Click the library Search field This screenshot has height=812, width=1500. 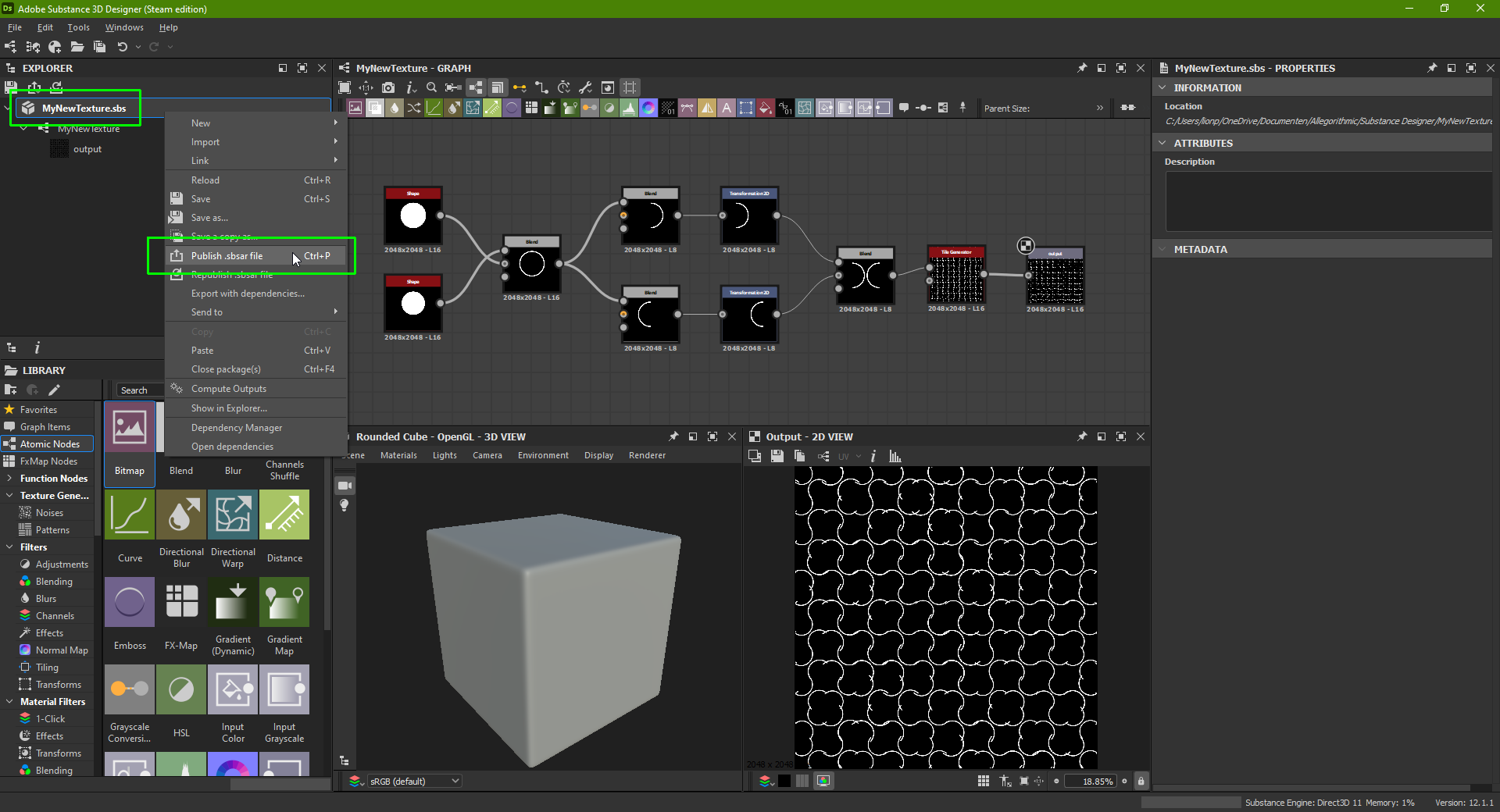141,390
